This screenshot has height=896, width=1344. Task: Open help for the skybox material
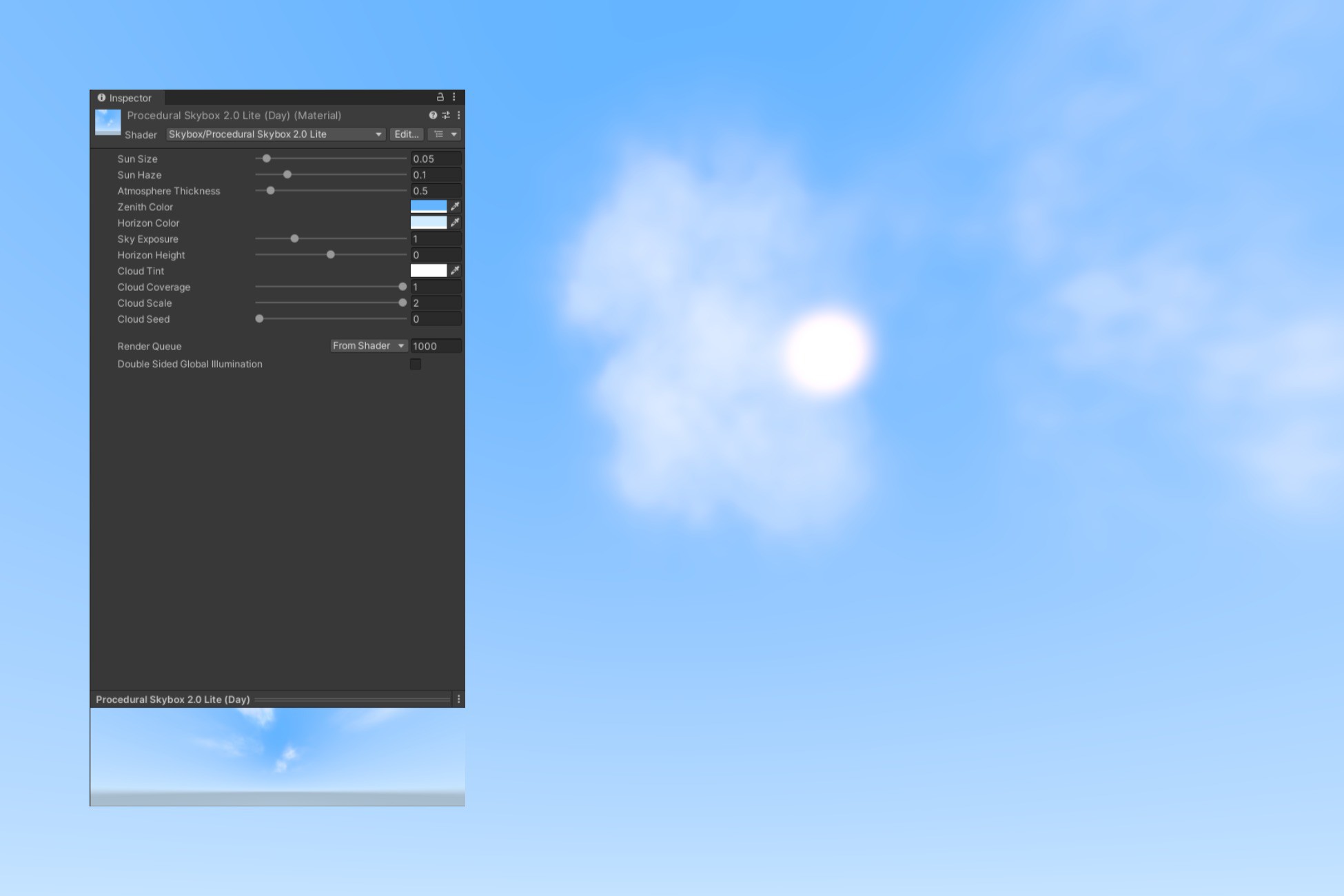click(x=434, y=115)
